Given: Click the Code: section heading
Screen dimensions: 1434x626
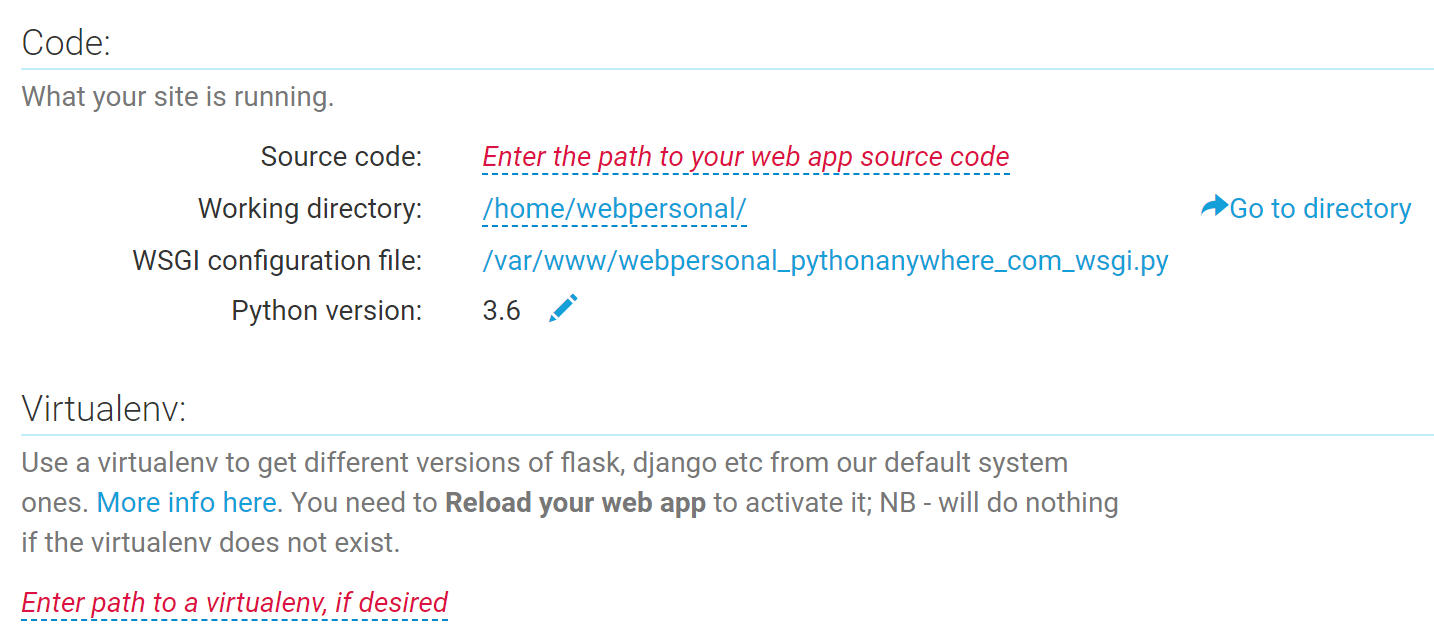Looking at the screenshot, I should pos(66,43).
